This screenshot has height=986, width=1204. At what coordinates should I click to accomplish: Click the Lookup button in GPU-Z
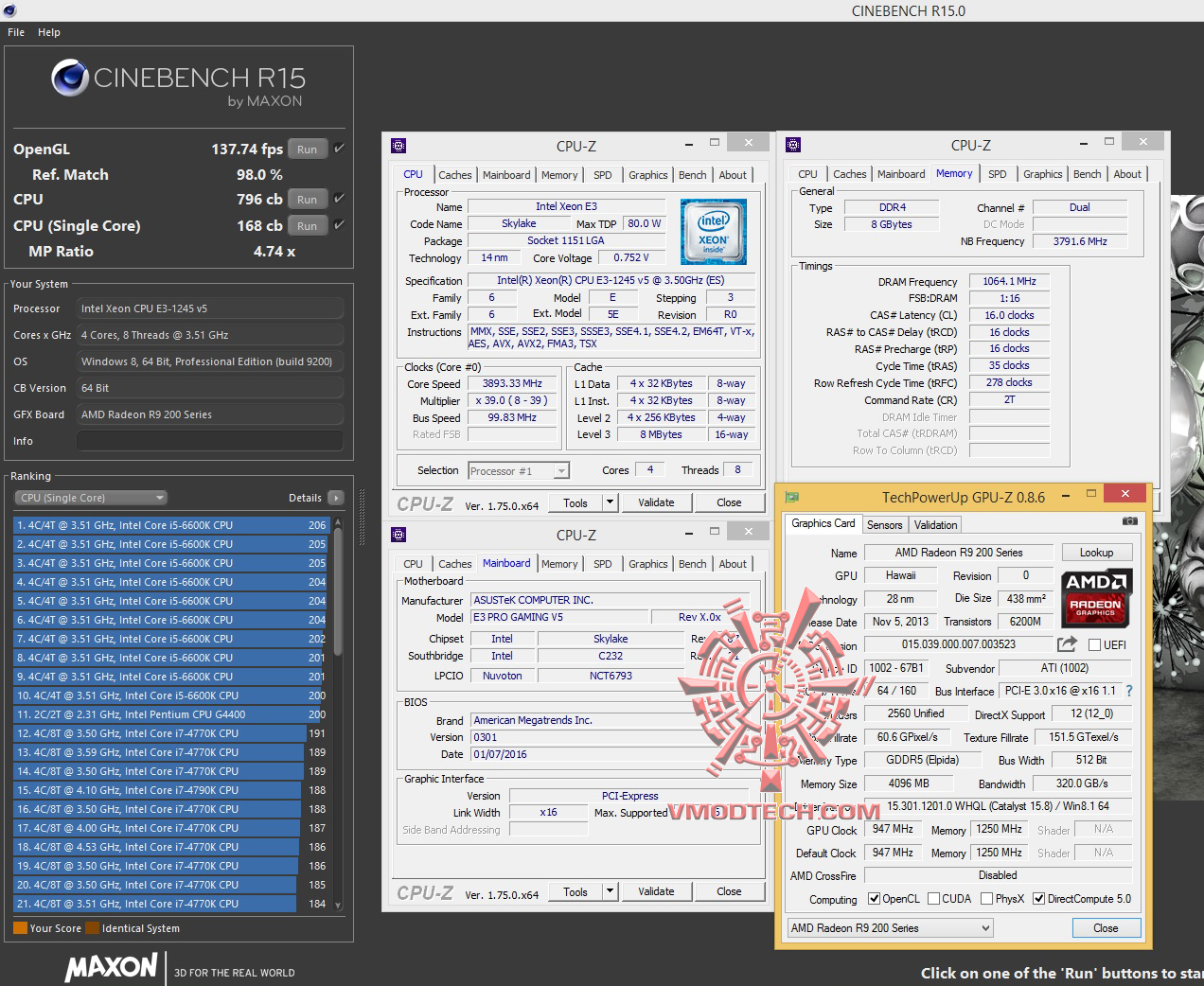click(x=1096, y=553)
